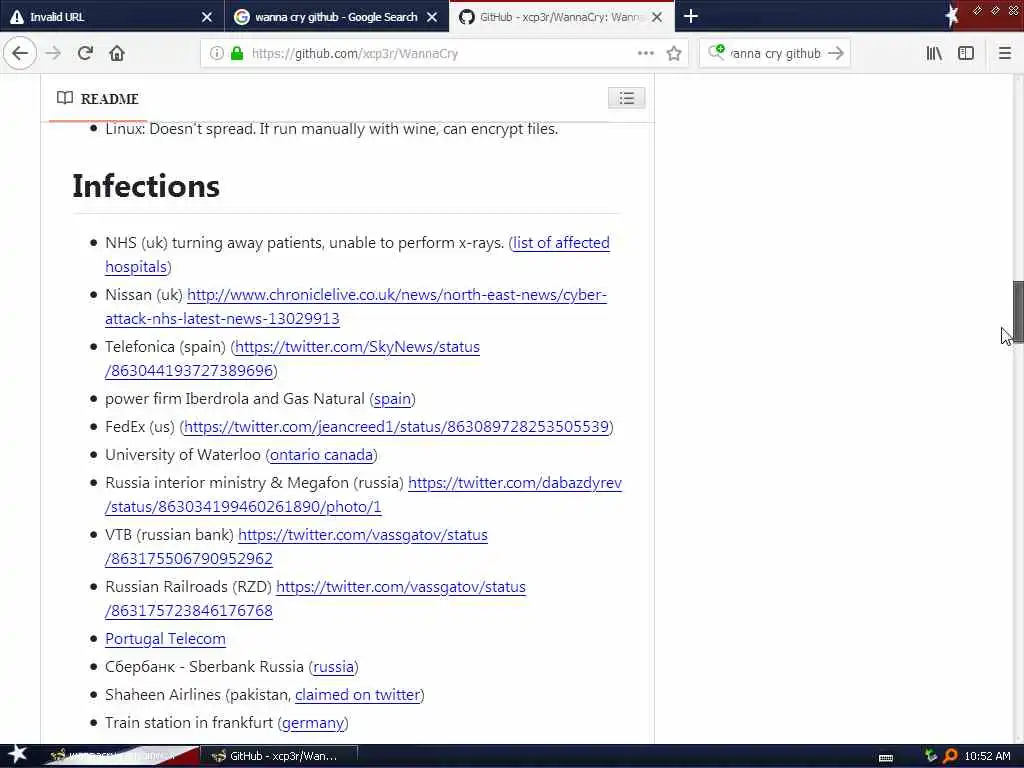Click the green secure padlock icon
The image size is (1024, 768).
click(x=237, y=54)
